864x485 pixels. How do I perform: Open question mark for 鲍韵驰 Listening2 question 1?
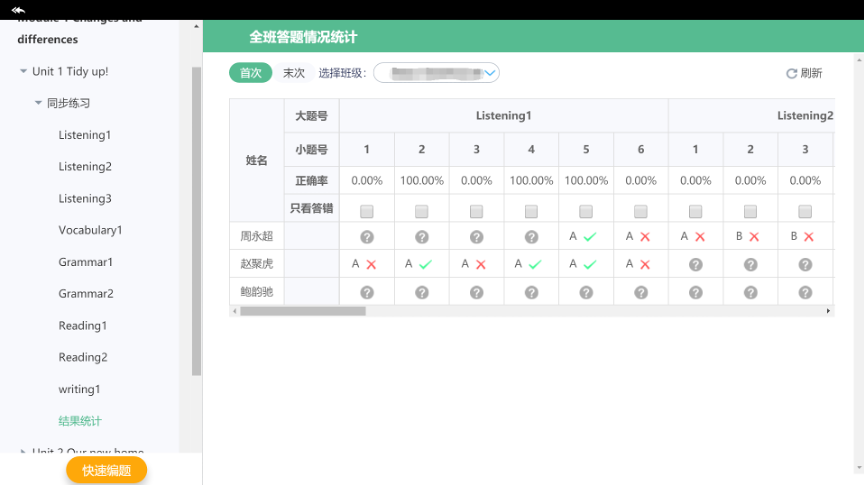696,292
